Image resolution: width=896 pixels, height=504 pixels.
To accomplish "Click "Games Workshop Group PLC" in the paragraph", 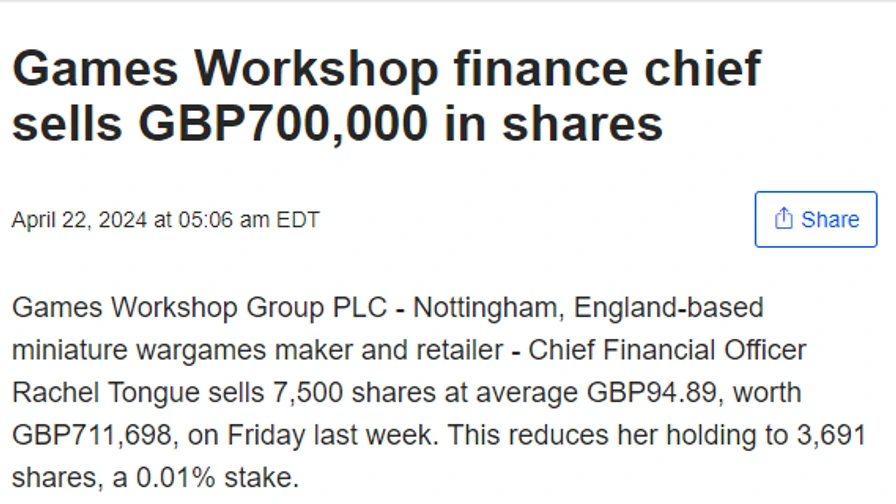I will pyautogui.click(x=199, y=307).
